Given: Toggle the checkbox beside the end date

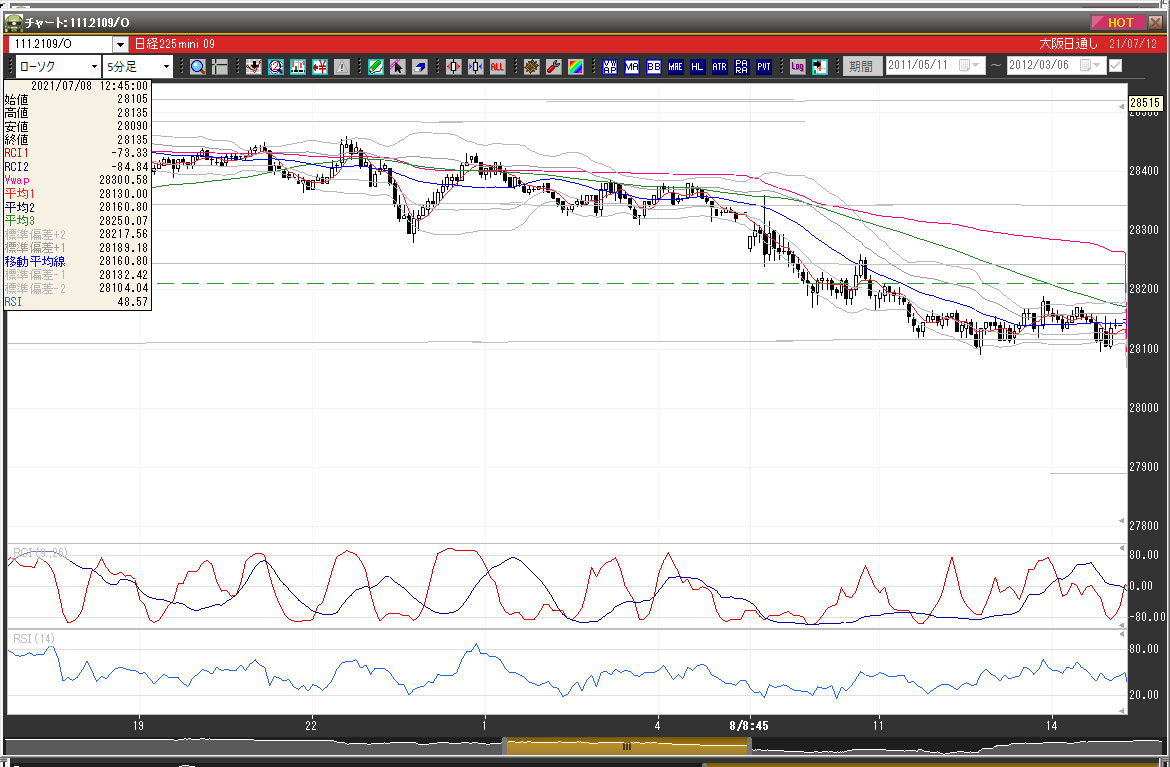Looking at the screenshot, I should (1116, 66).
